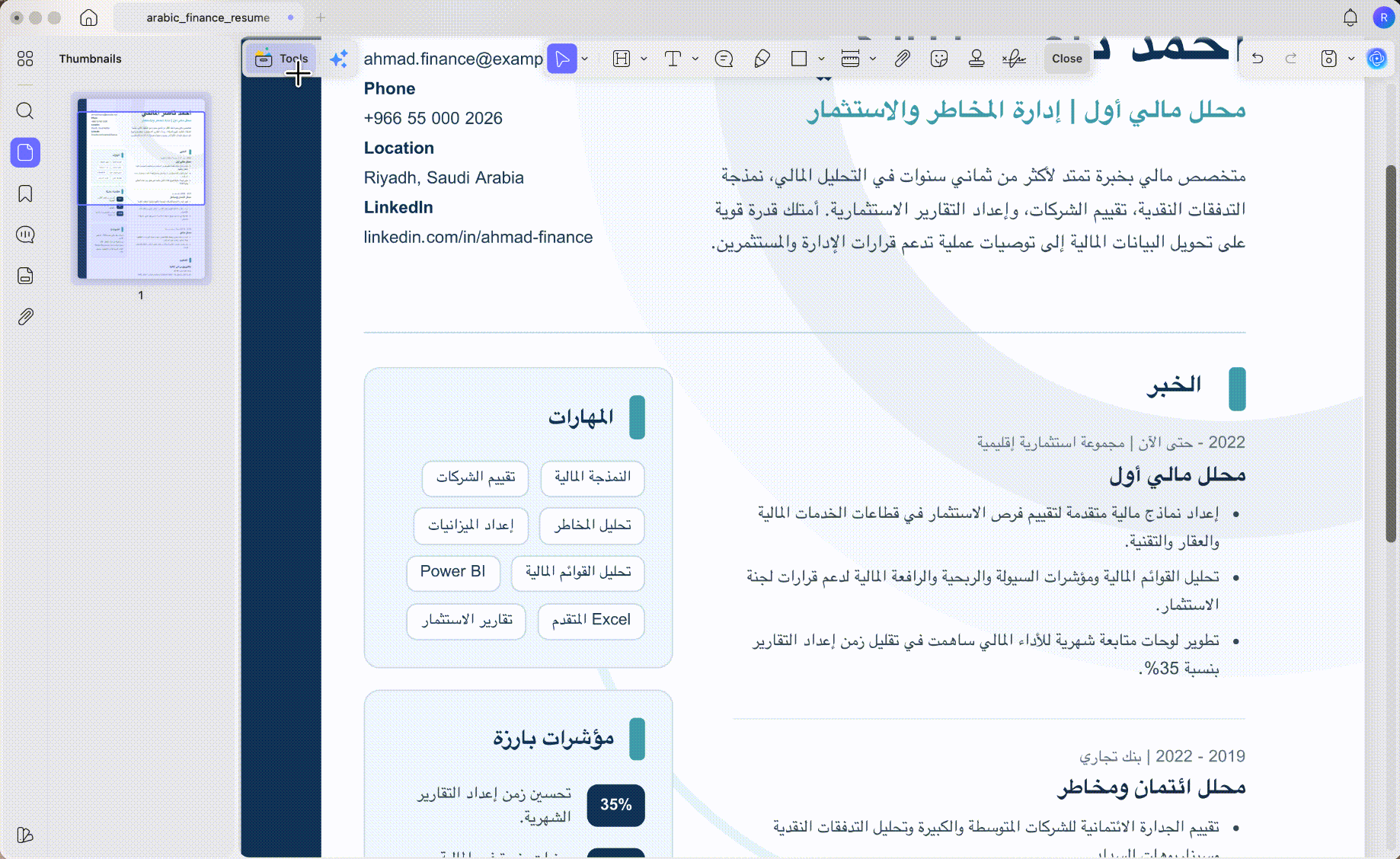Select the text box tool
Screen dimensions: 1400x859
(x=673, y=59)
